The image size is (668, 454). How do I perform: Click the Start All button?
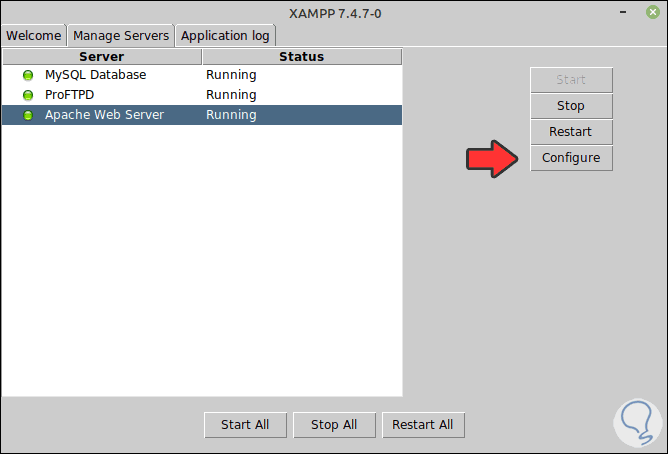[x=245, y=425]
